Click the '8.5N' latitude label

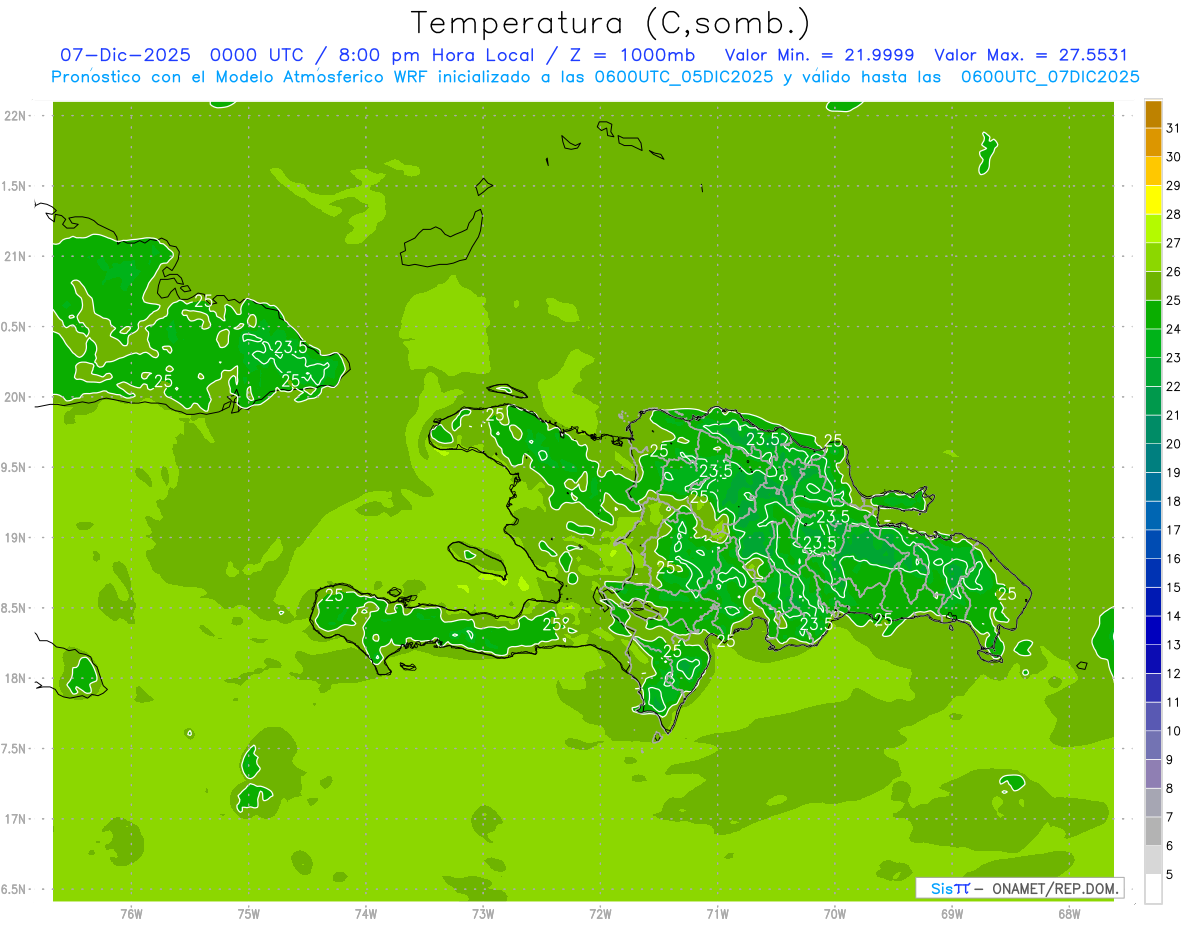[13, 608]
